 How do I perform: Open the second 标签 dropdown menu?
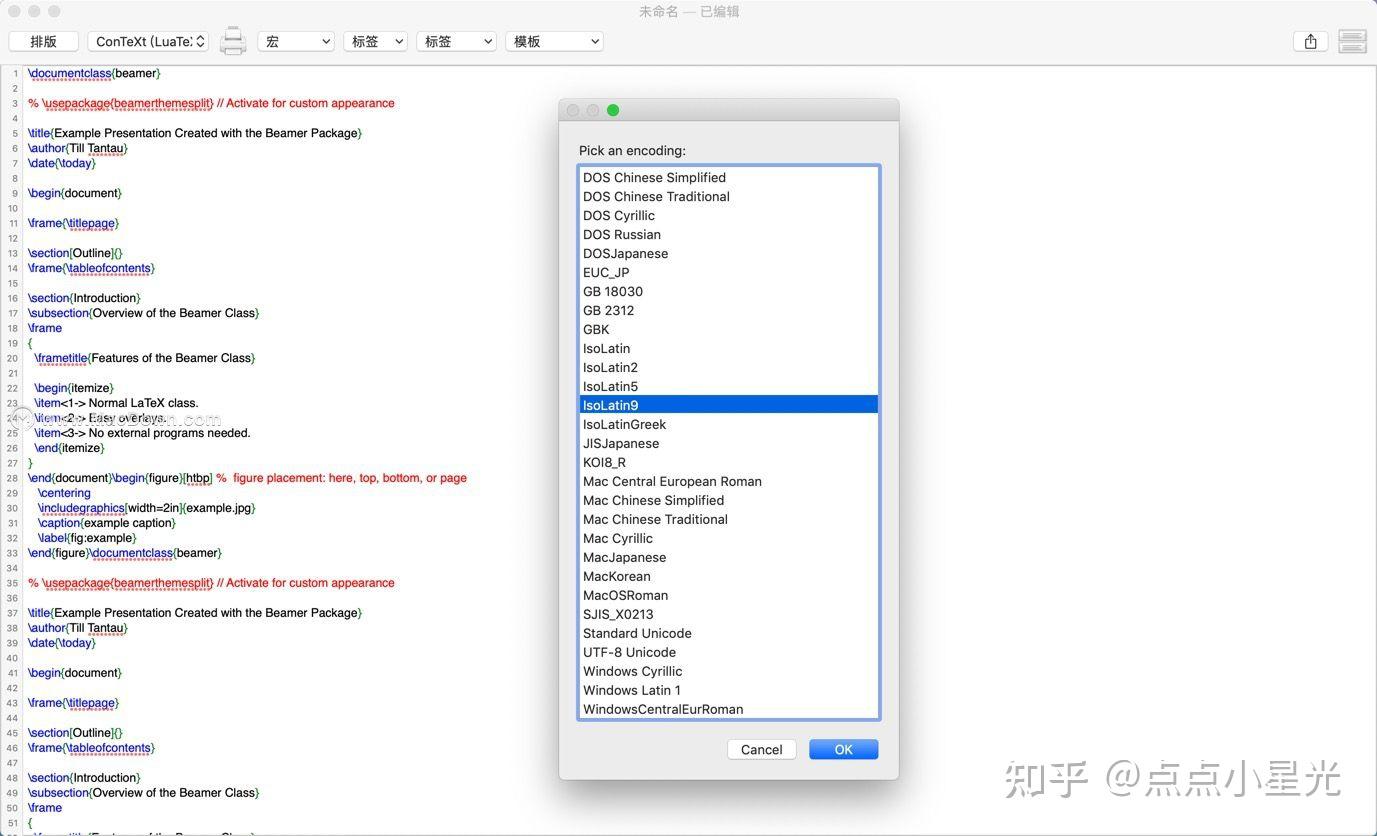tap(456, 41)
